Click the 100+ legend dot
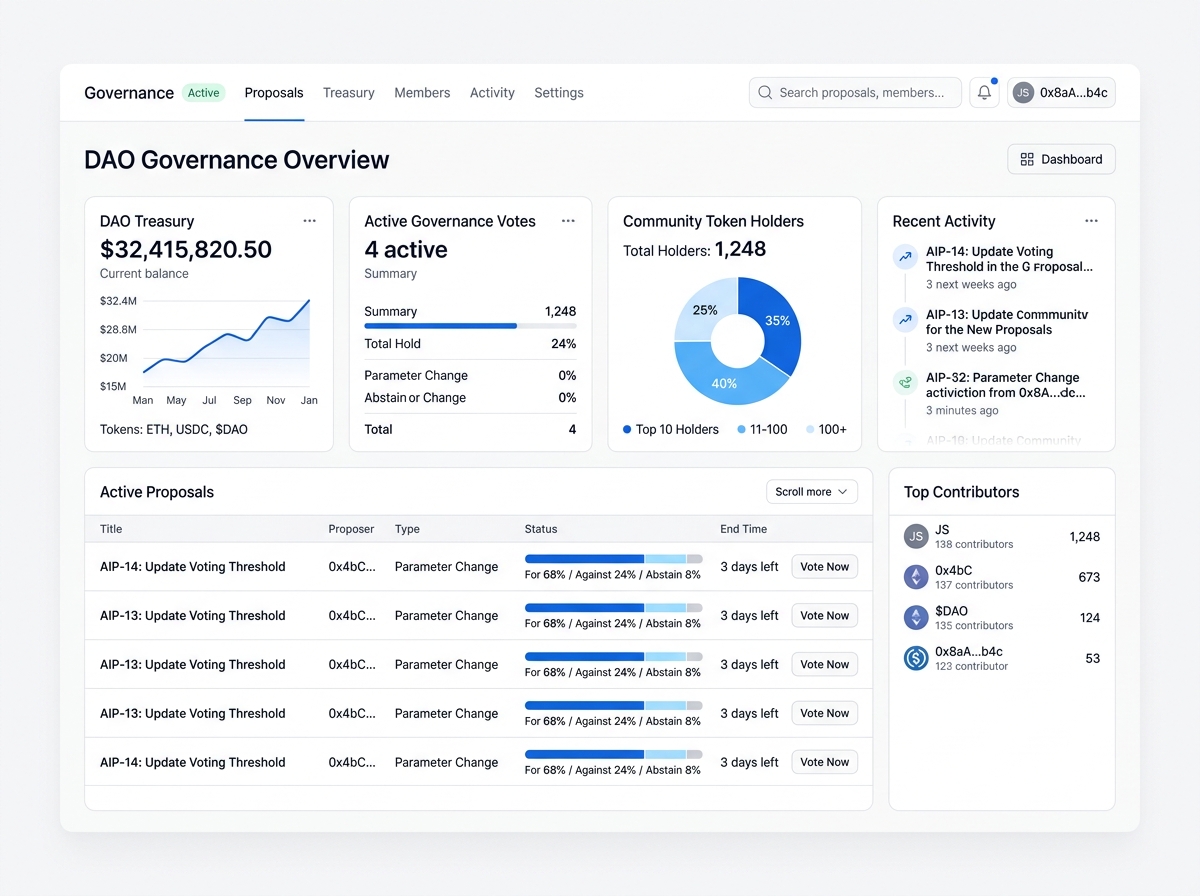 point(810,430)
